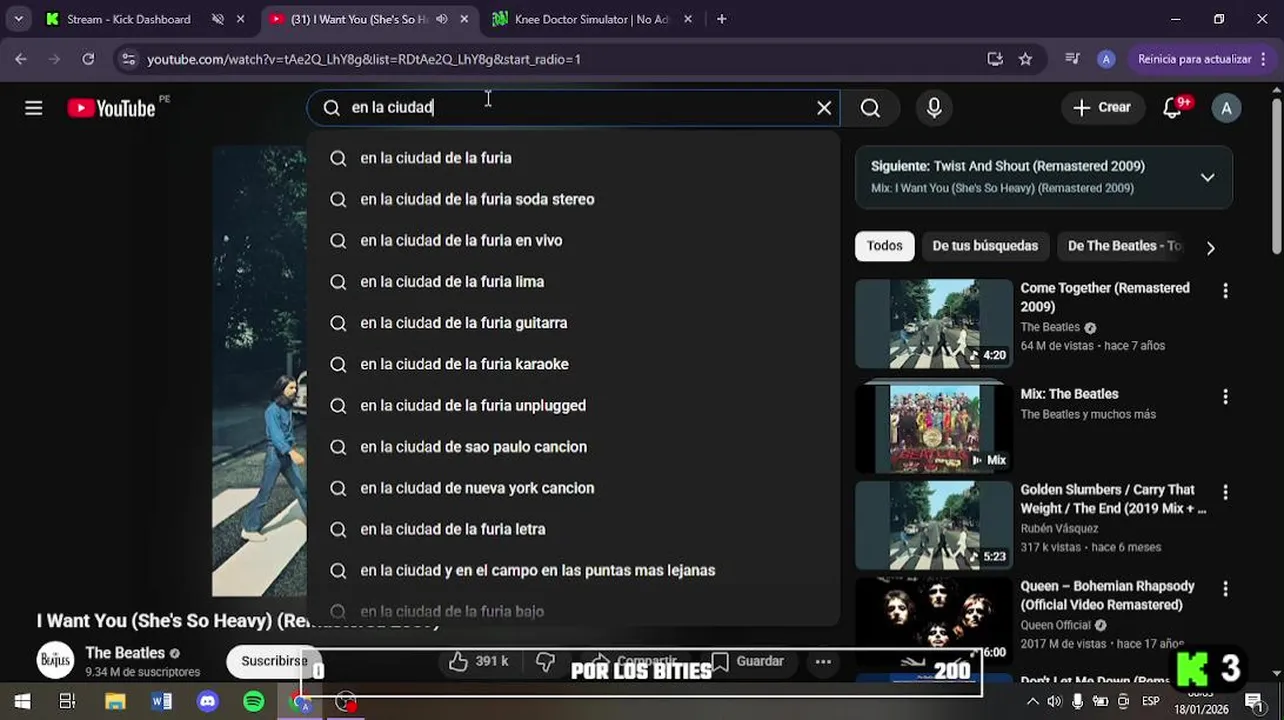Open options for Mix: The Beatles
1284x720 pixels.
click(1225, 397)
